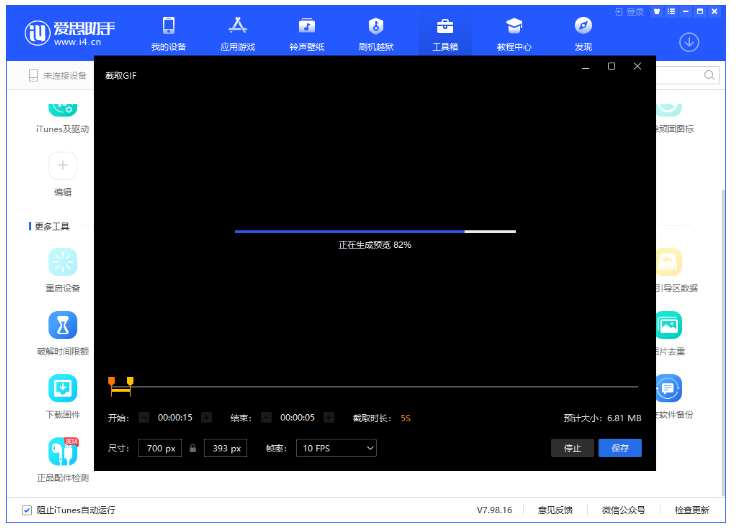The width and height of the screenshot is (736, 530).
Task: Click the 截取时长 5S value
Action: (x=406, y=418)
